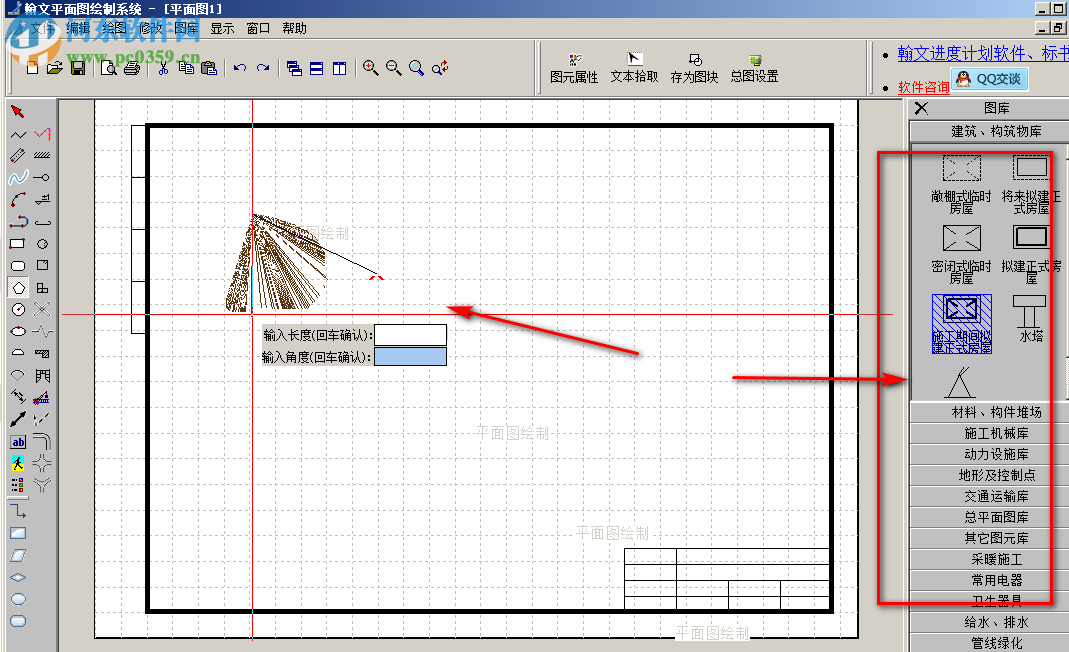Click the 图元属性 button
The width and height of the screenshot is (1069, 652).
point(574,68)
